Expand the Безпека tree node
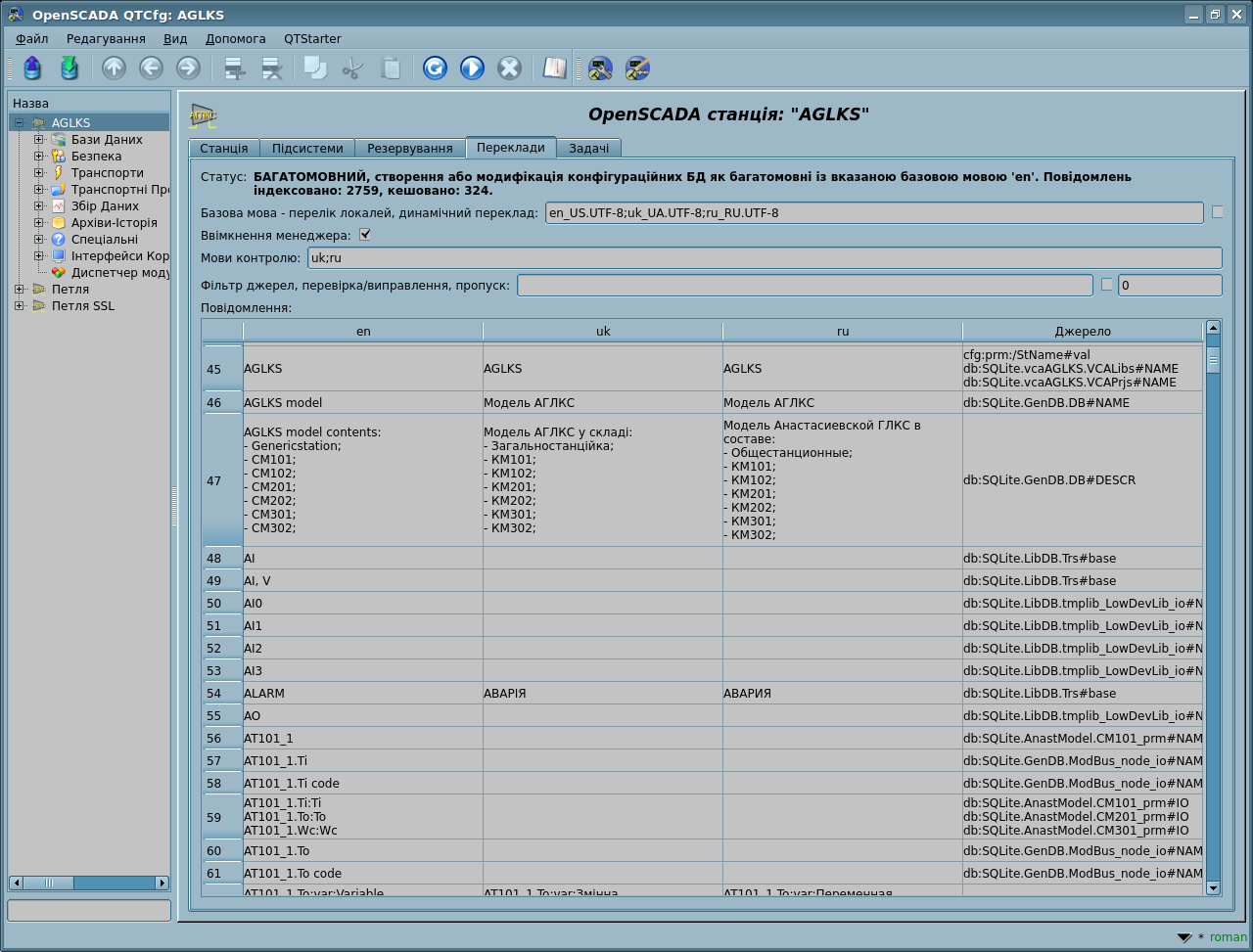 click(38, 157)
